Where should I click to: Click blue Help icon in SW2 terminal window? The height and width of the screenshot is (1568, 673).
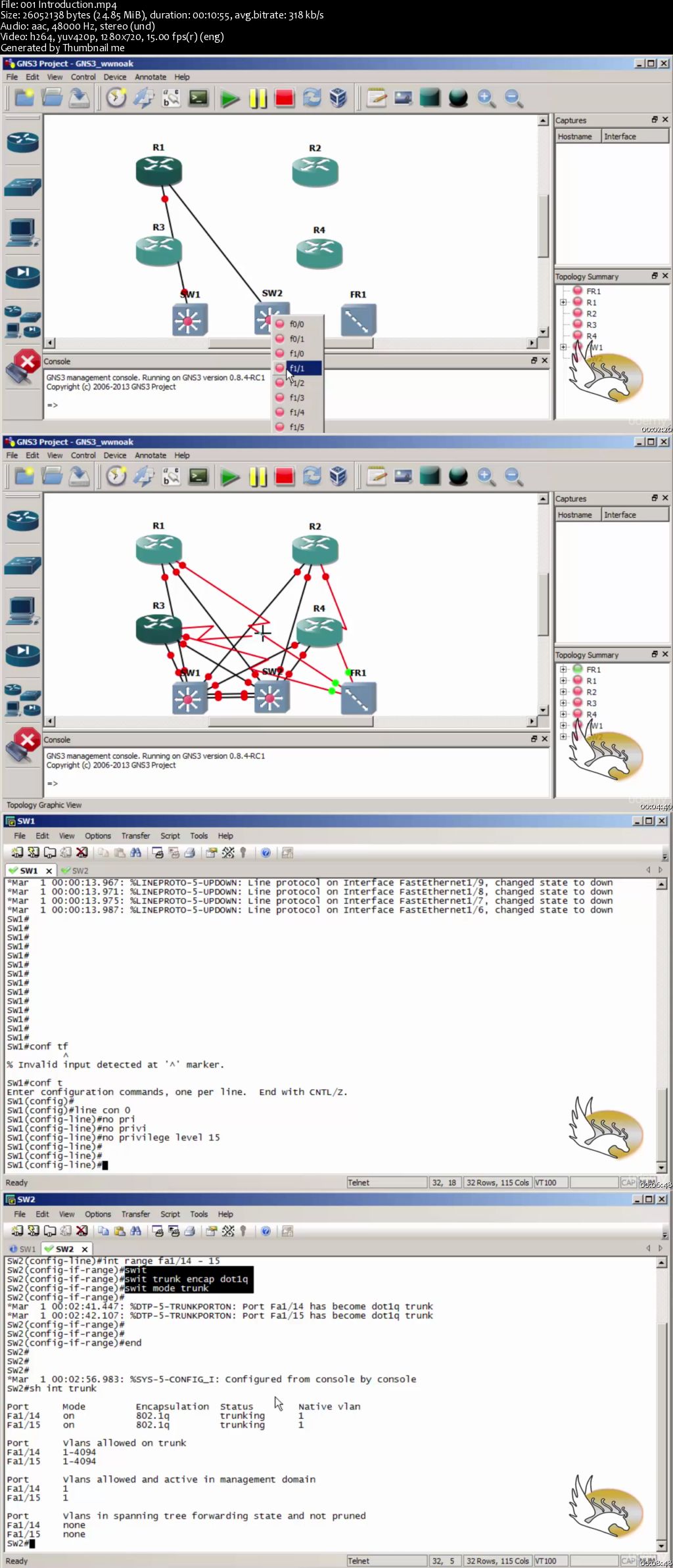tap(266, 1231)
